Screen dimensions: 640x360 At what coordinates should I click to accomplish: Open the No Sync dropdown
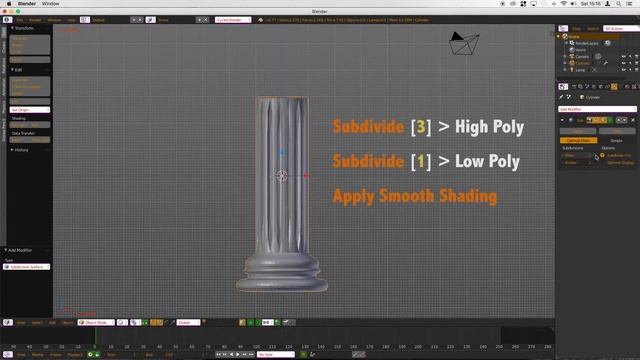tap(276, 354)
